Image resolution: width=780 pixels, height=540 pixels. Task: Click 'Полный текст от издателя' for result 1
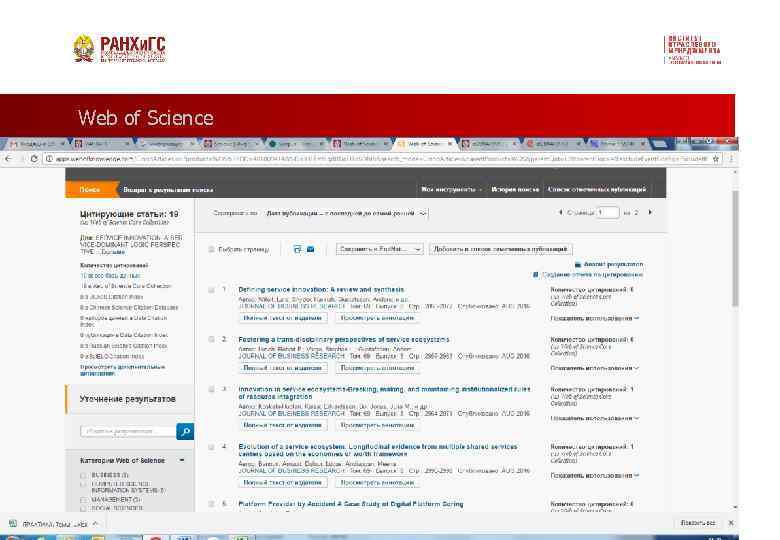[283, 318]
